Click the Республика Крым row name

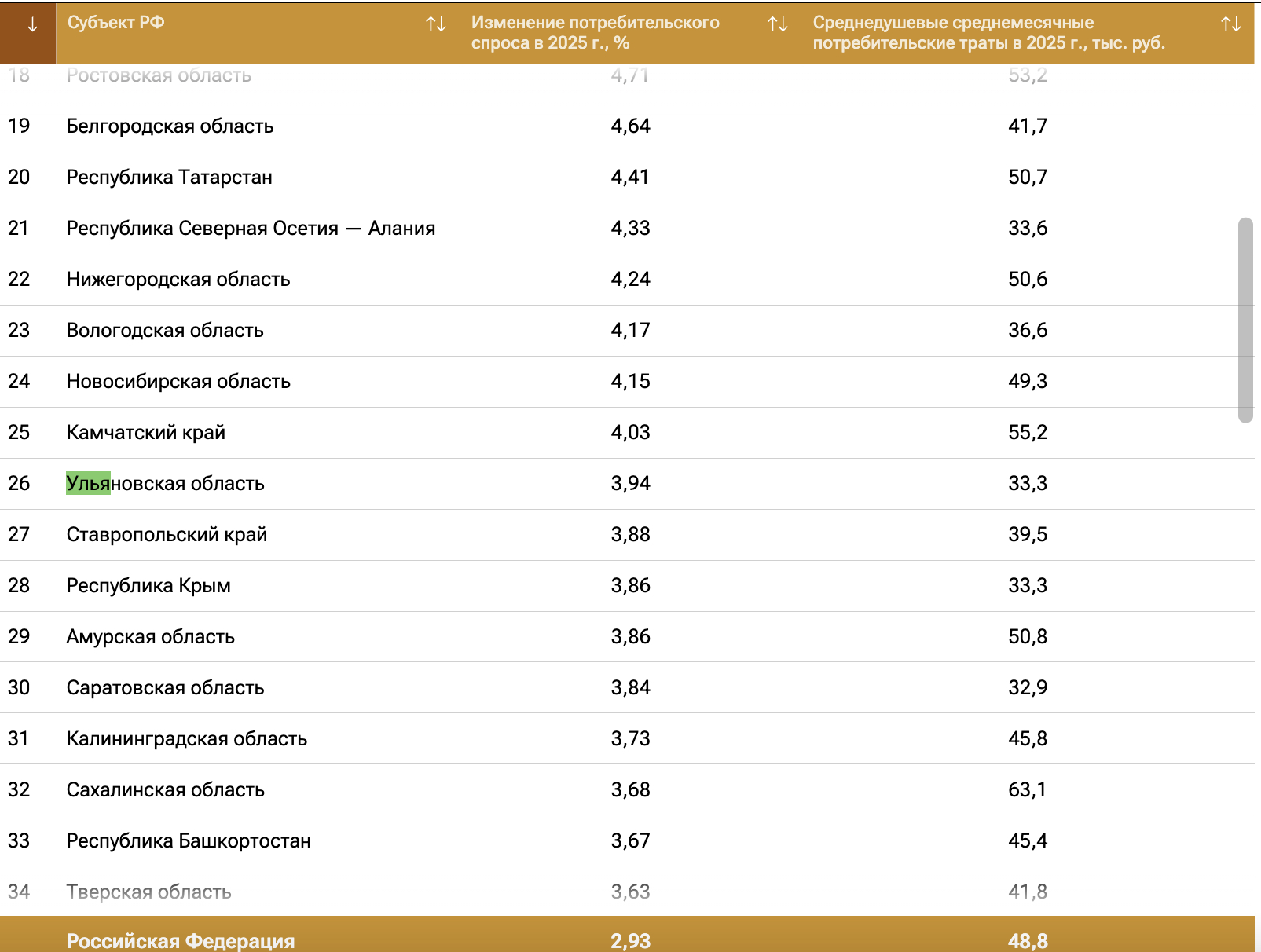[x=148, y=586]
